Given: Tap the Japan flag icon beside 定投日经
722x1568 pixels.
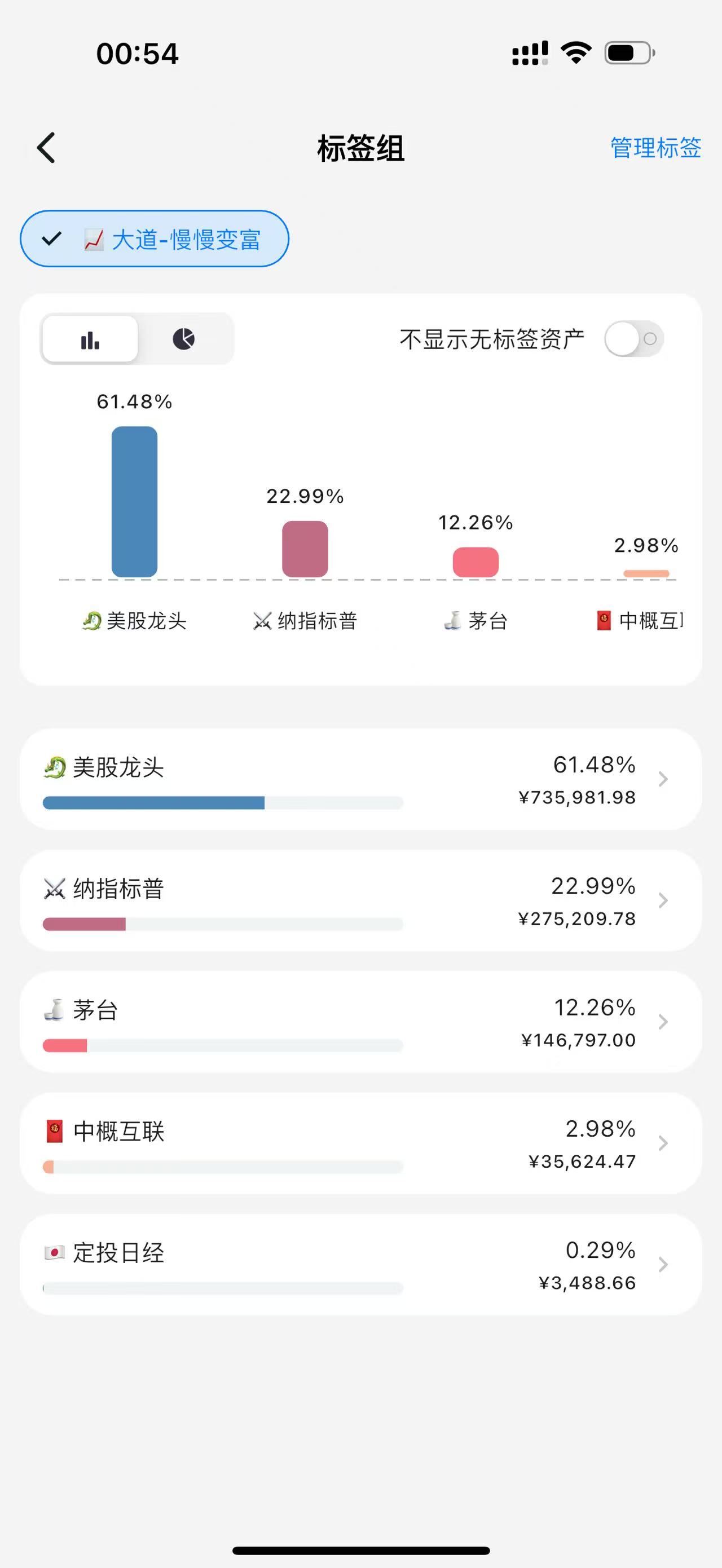Looking at the screenshot, I should [x=55, y=1253].
